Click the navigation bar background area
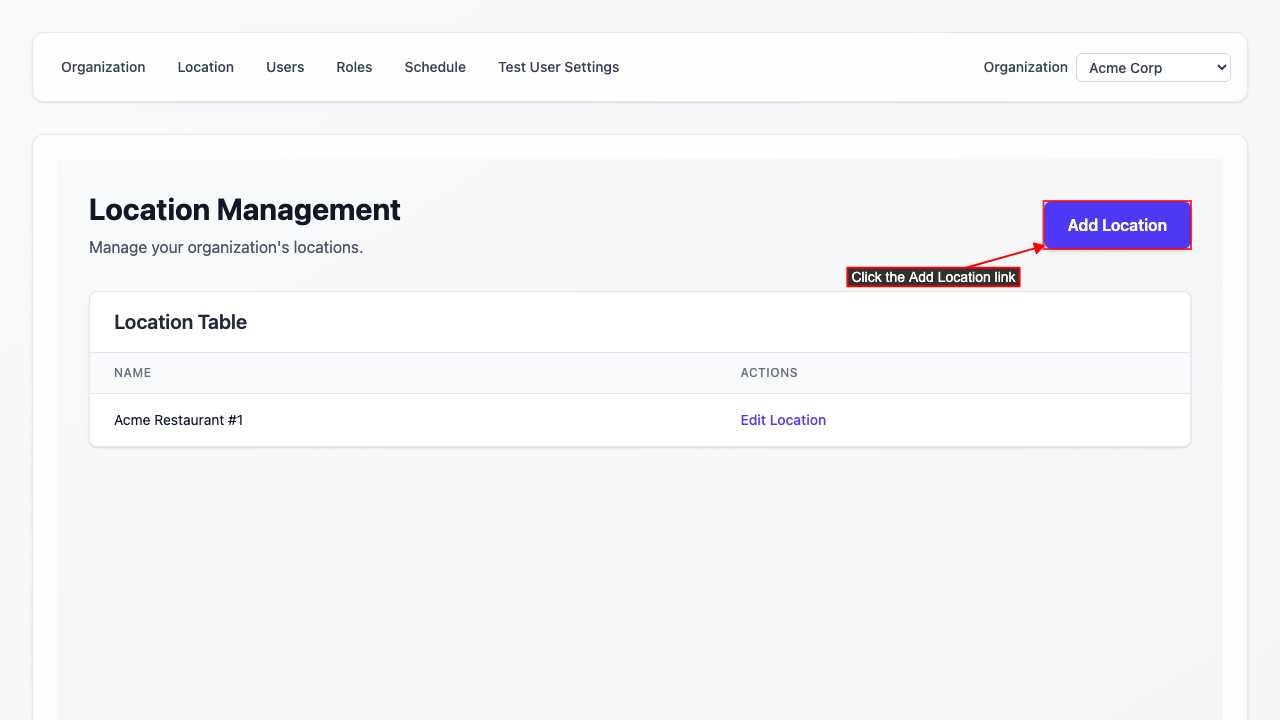1280x720 pixels. pyautogui.click(x=780, y=67)
